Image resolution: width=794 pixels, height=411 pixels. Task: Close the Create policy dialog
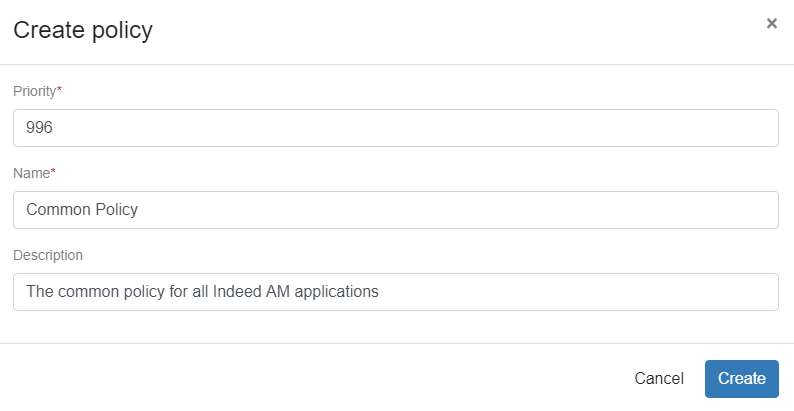tap(771, 23)
